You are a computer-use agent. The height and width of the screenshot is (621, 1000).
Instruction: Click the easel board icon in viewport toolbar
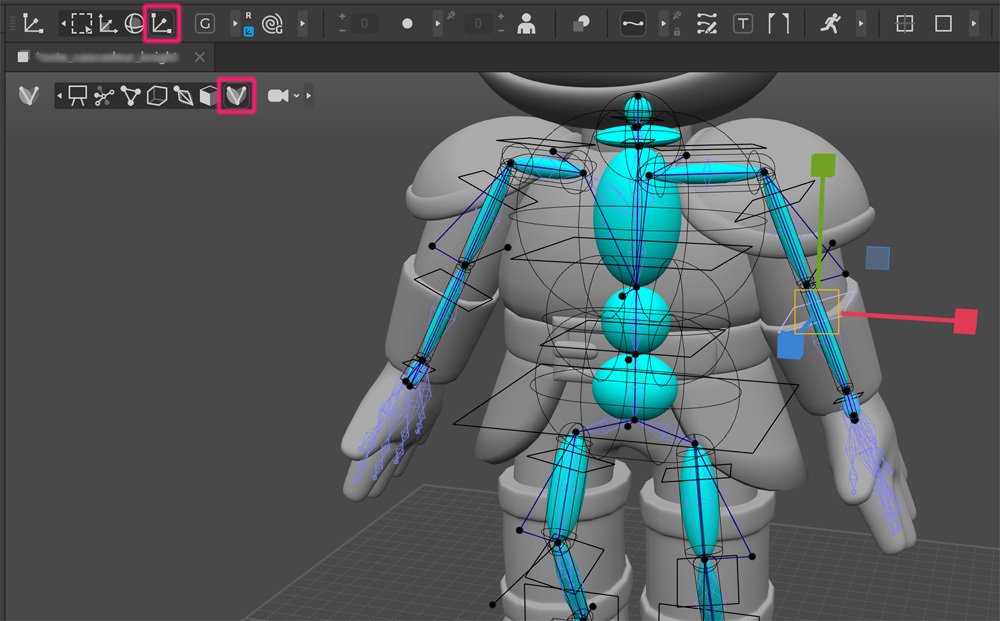[76, 95]
